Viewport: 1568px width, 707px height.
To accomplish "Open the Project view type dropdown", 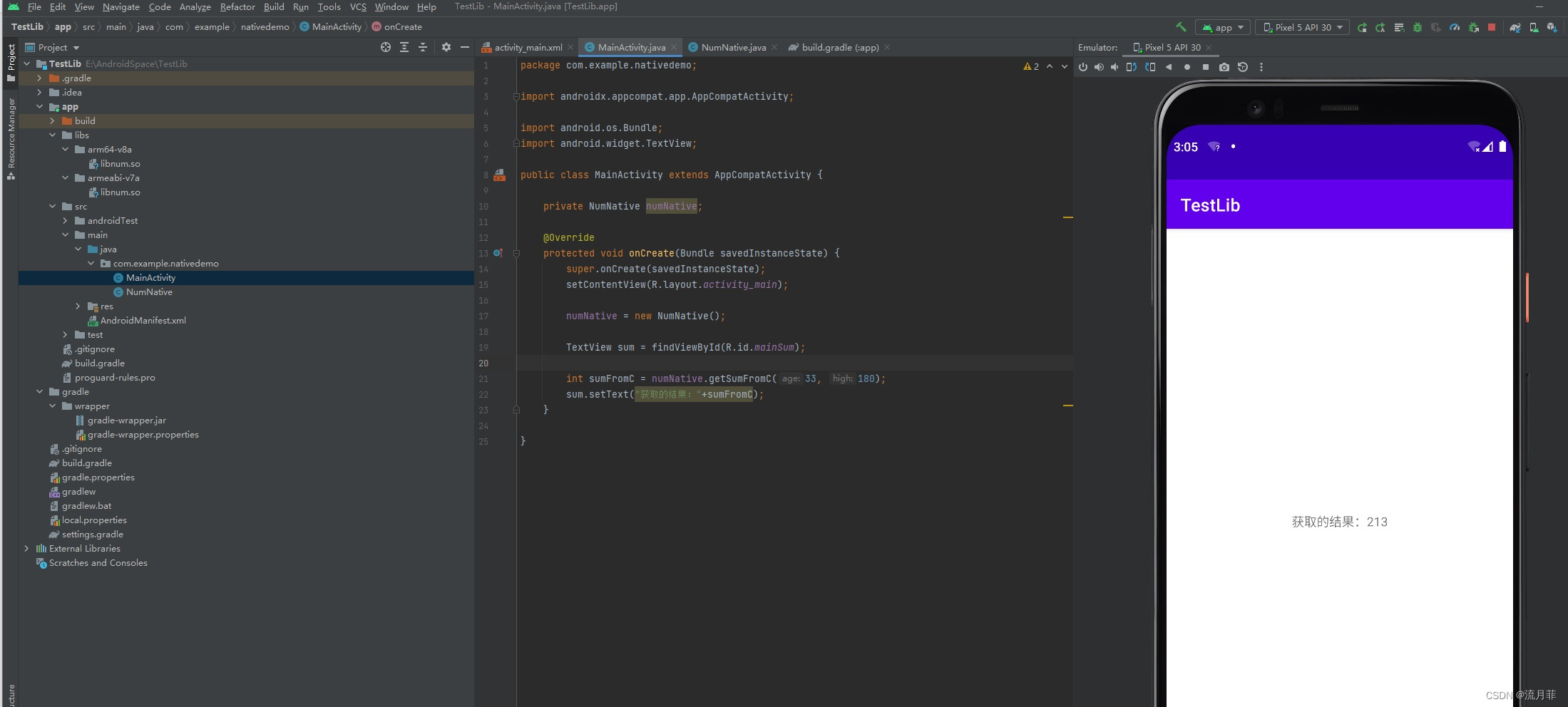I will (x=53, y=47).
